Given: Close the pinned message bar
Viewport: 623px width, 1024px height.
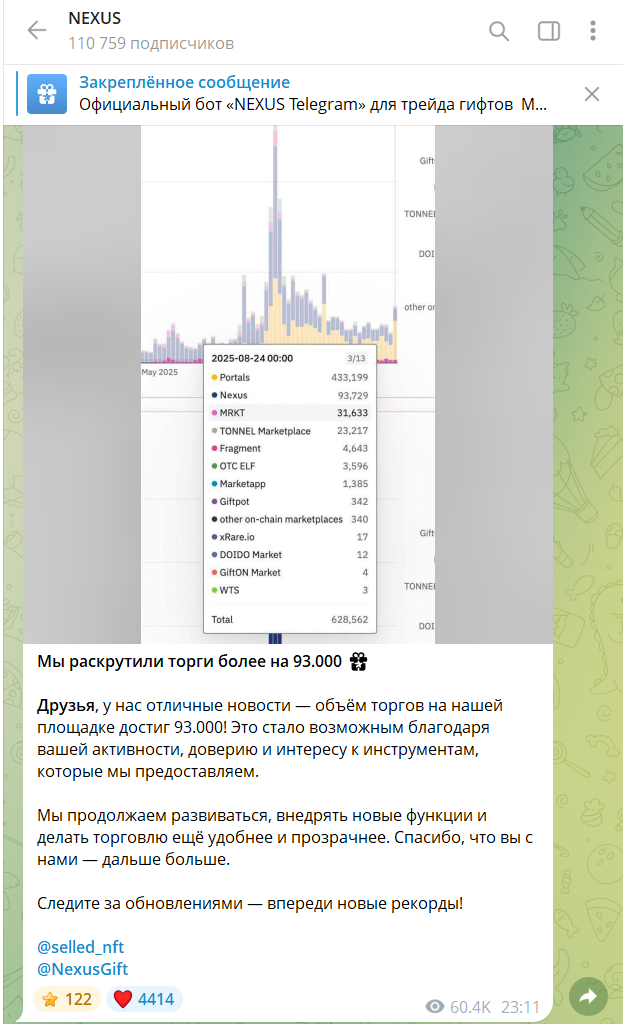Looking at the screenshot, I should pos(592,94).
